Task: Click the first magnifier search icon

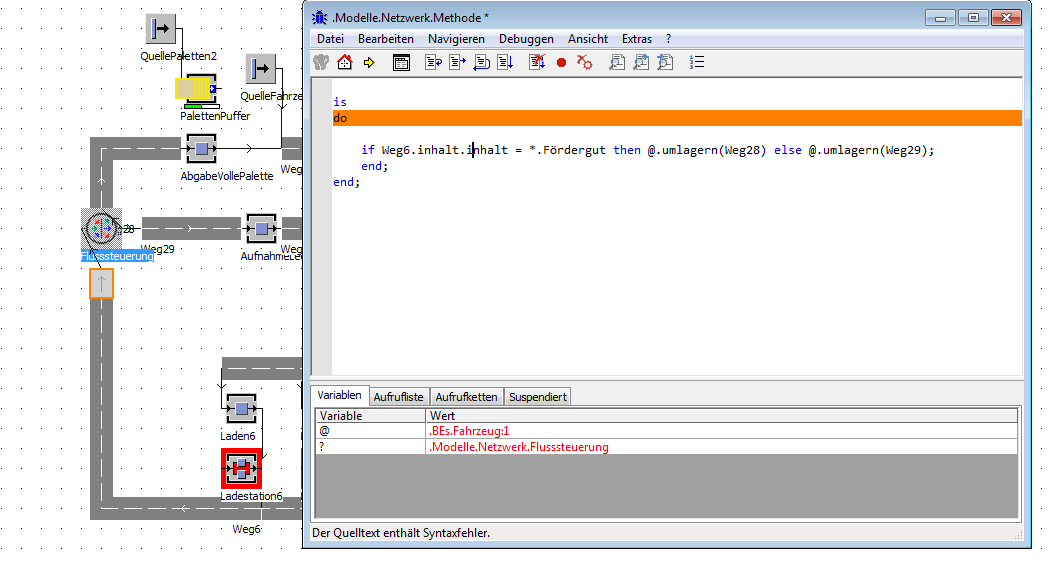Action: [x=617, y=62]
